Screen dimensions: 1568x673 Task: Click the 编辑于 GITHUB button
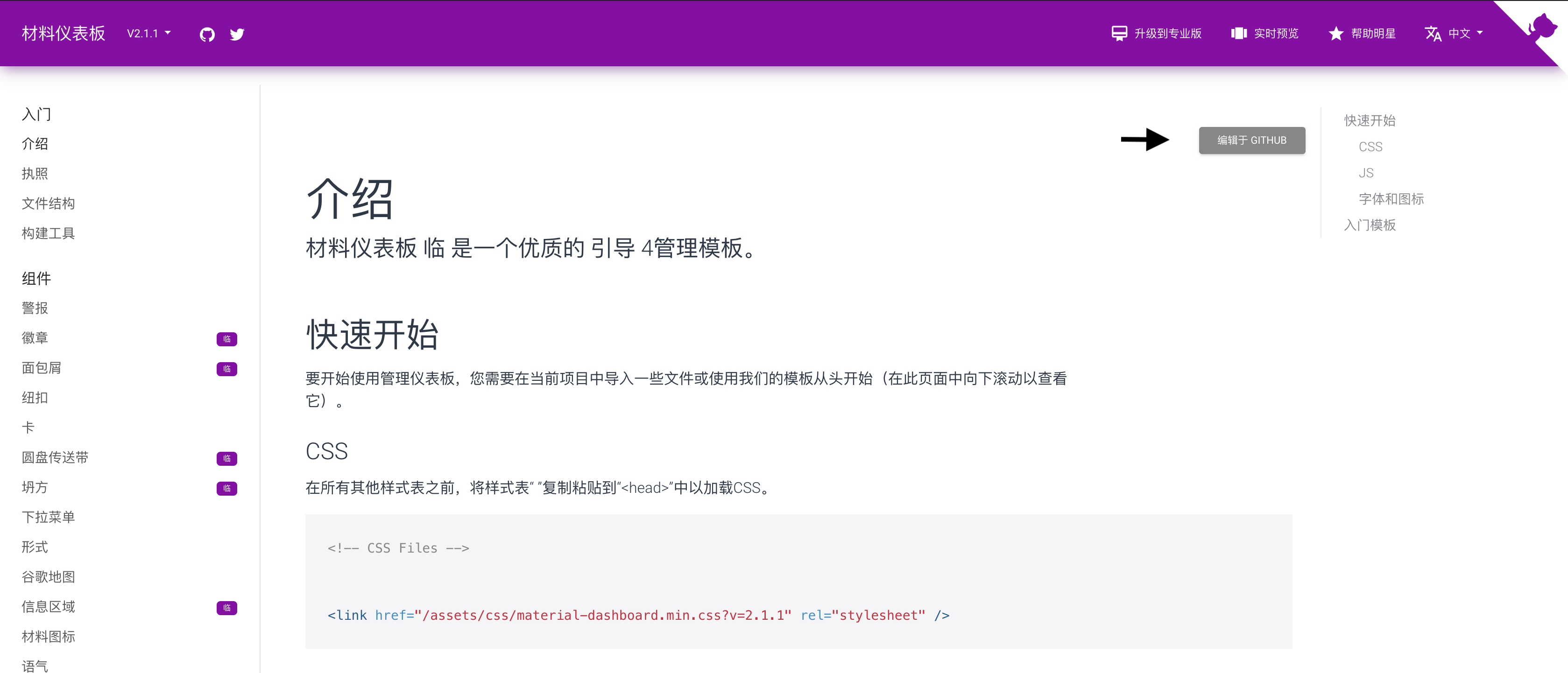(x=1251, y=140)
